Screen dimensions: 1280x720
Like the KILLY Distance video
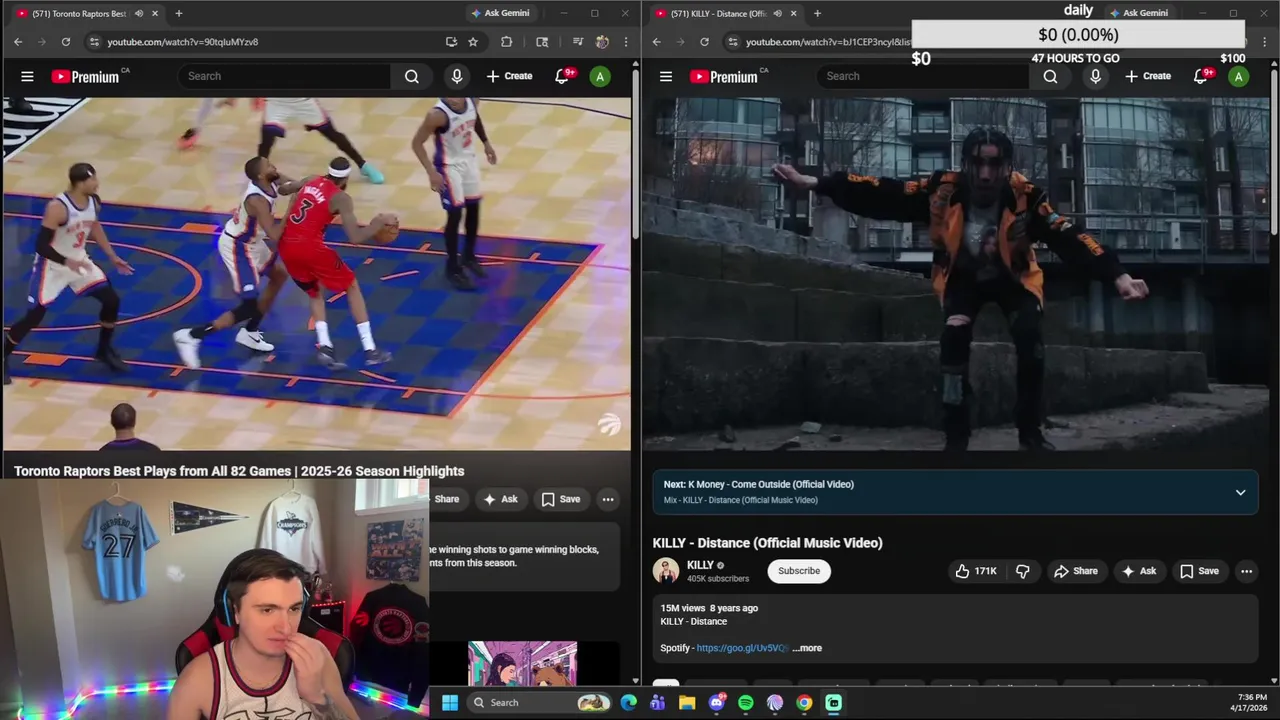pyautogui.click(x=975, y=571)
